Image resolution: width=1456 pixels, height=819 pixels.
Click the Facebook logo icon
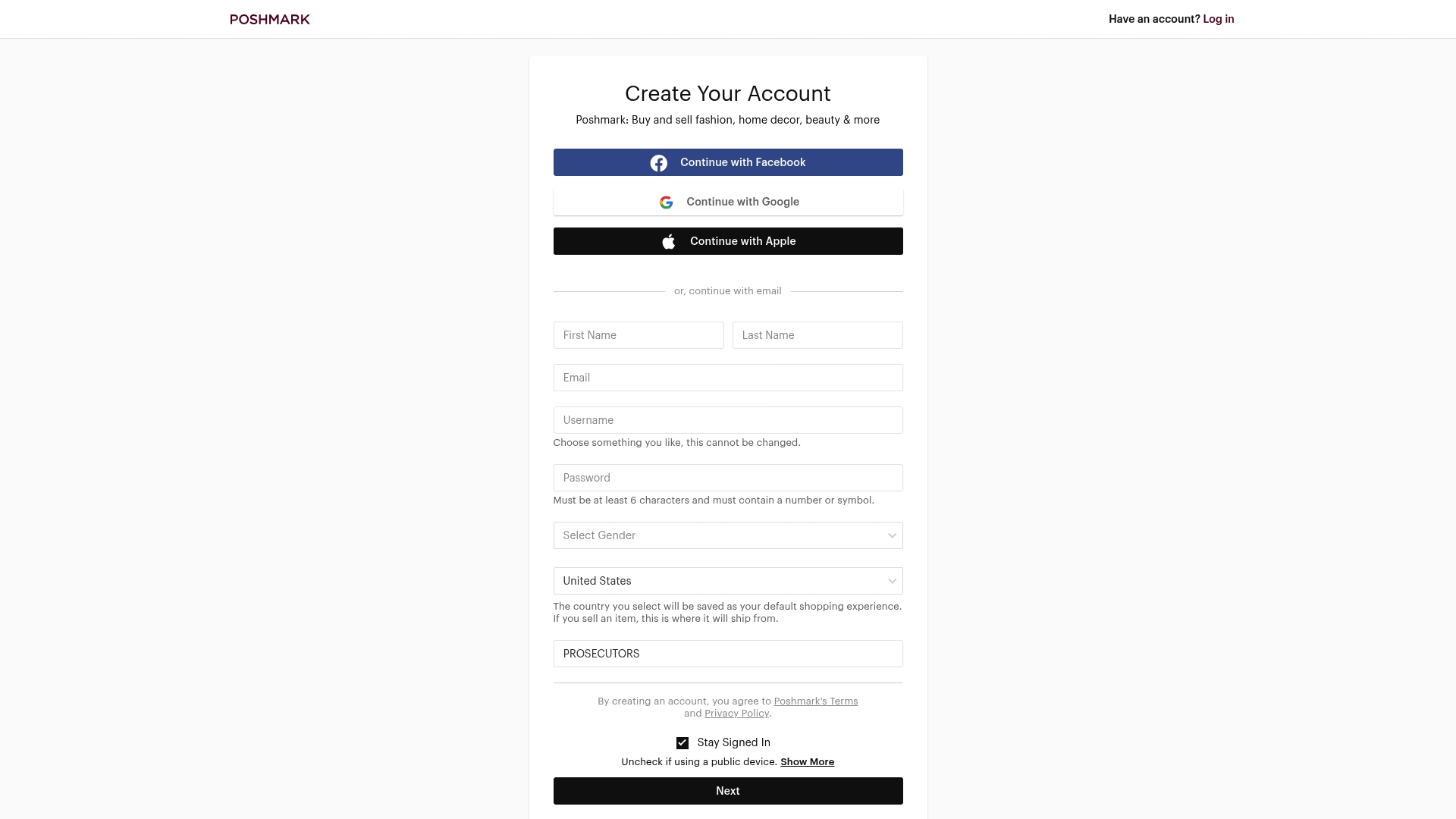tap(658, 163)
